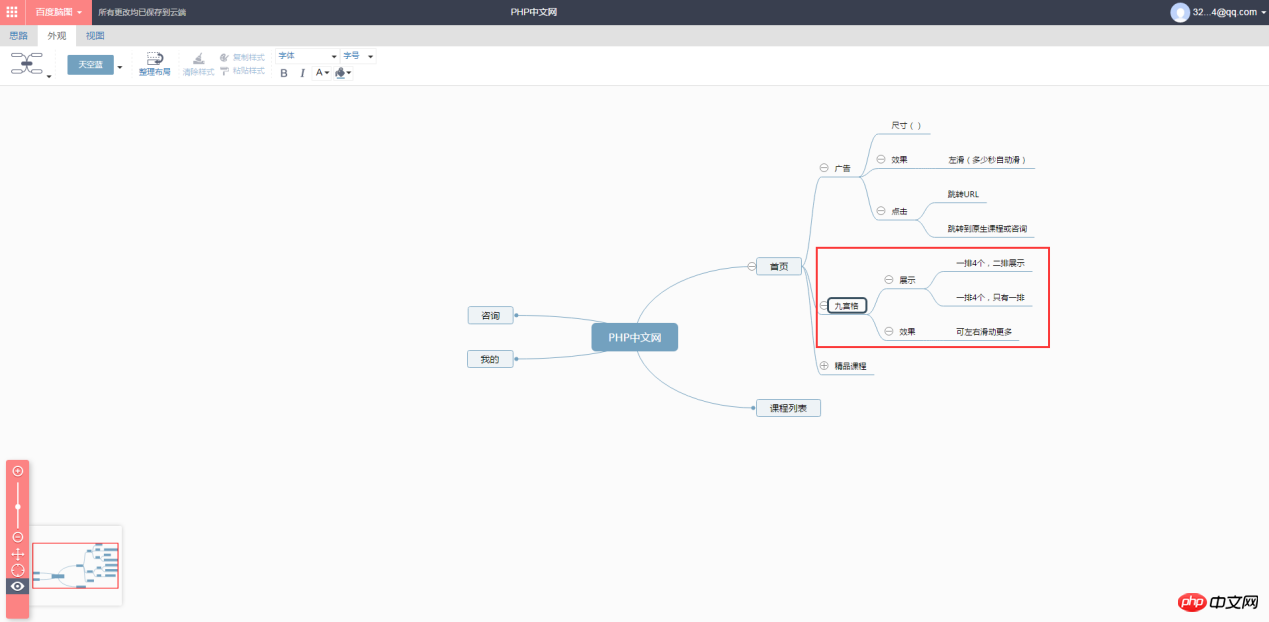
Task: Open the app grid icon in the header
Action: pyautogui.click(x=12, y=12)
